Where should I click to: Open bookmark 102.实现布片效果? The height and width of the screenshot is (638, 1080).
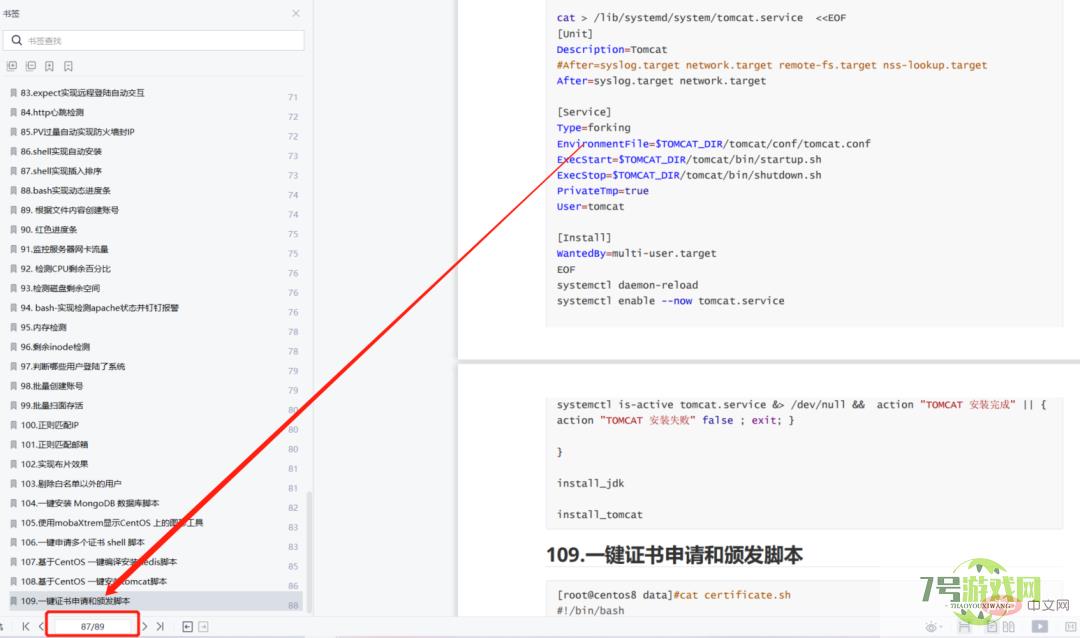[x=54, y=464]
